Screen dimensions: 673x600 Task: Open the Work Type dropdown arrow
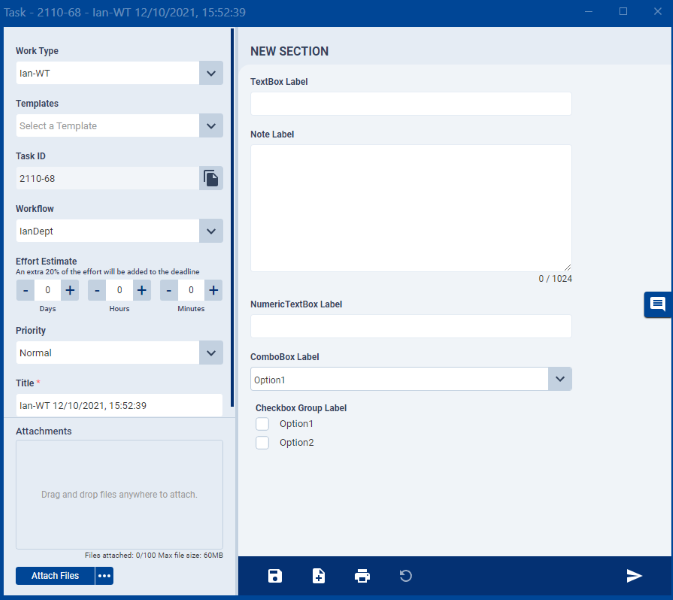tap(211, 73)
